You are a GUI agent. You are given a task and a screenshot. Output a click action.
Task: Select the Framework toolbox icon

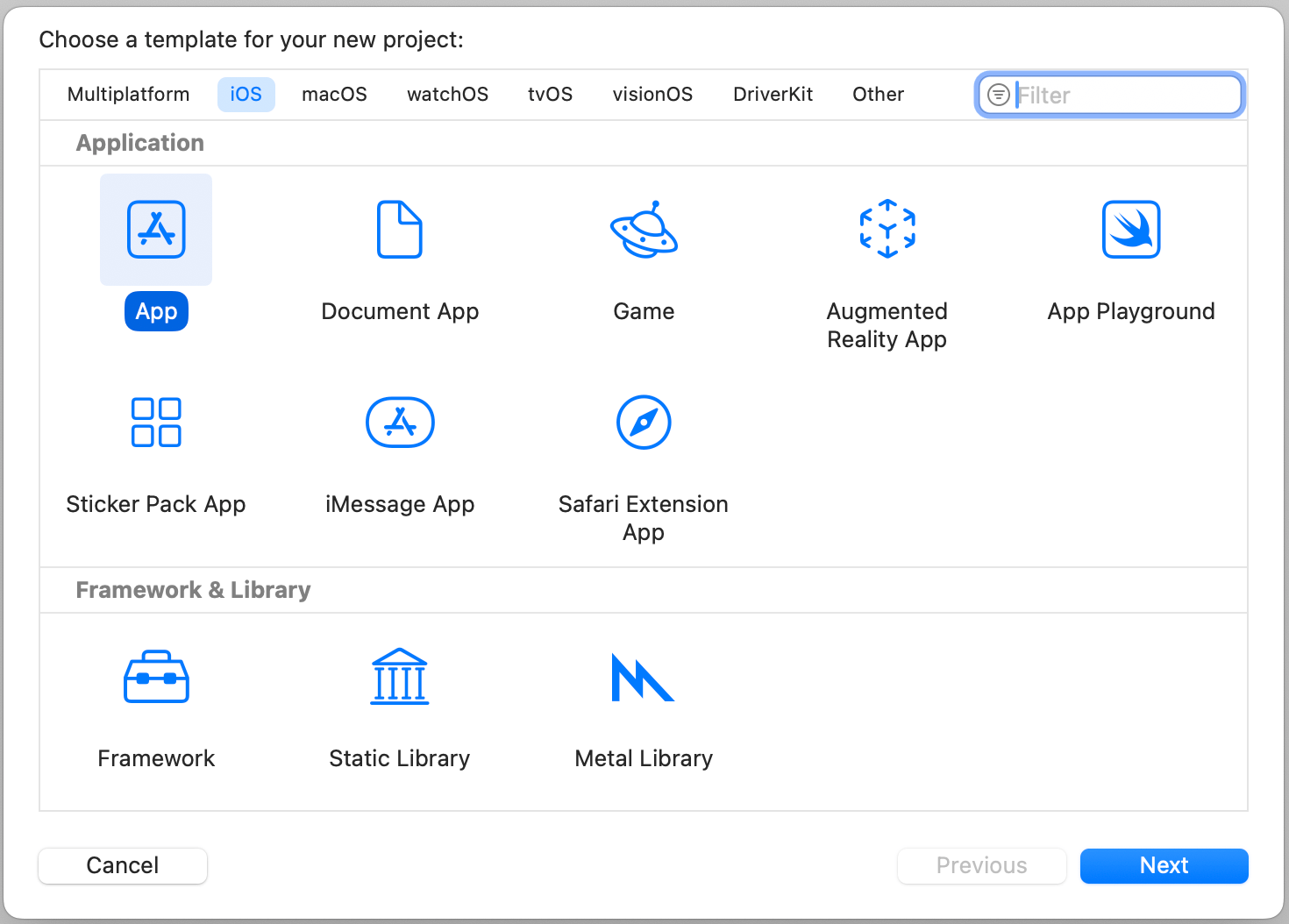click(x=156, y=677)
